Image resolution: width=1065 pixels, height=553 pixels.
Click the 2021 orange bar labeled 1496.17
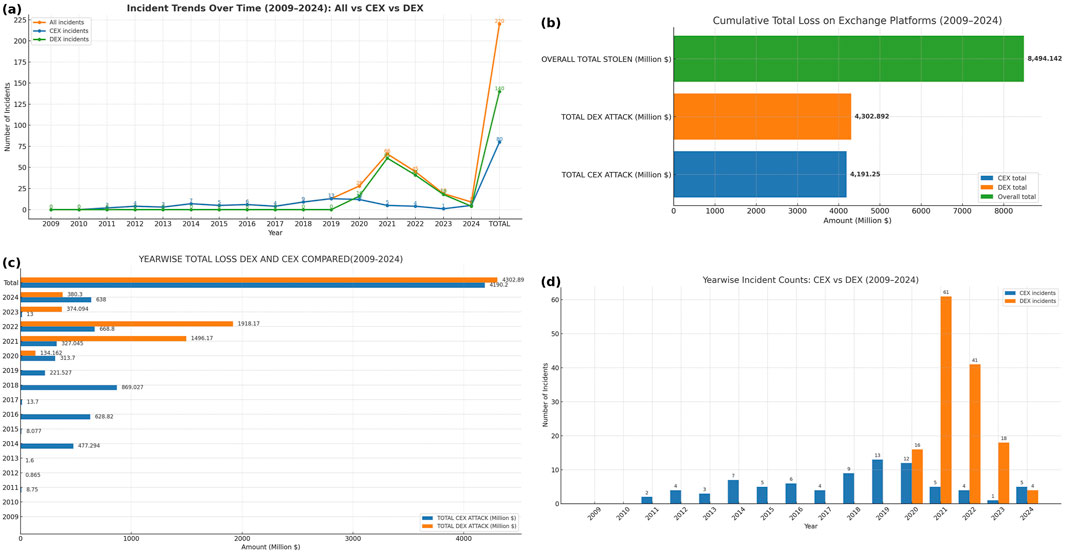[103, 338]
